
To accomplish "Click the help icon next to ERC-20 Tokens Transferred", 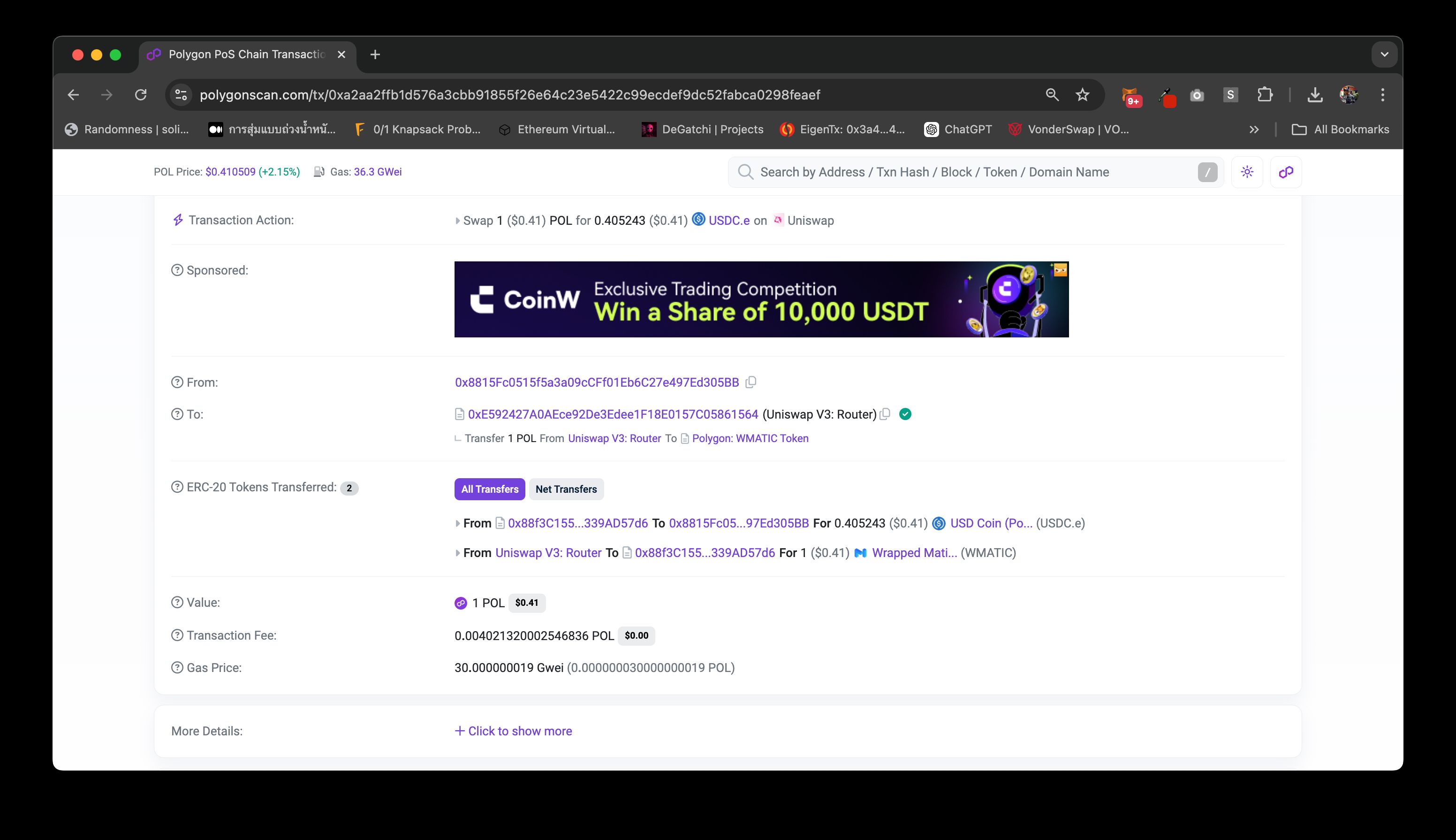I will (177, 487).
